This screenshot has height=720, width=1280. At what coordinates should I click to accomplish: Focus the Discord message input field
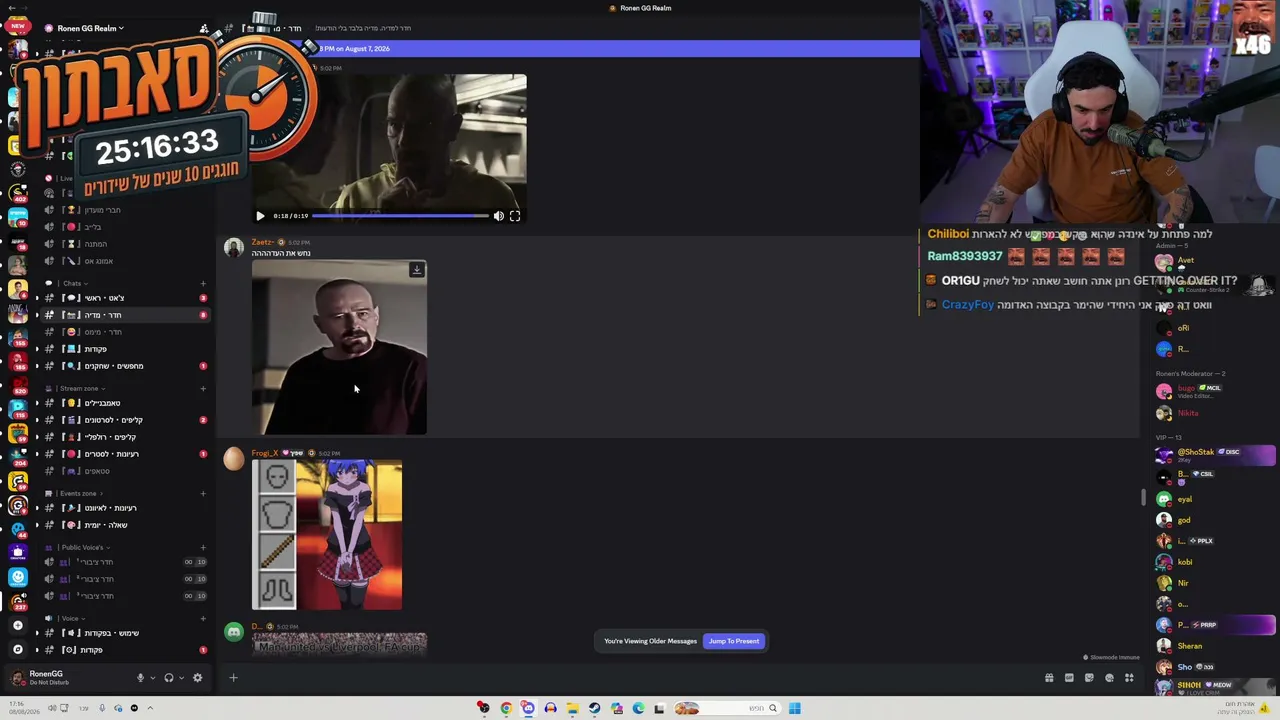(x=640, y=678)
